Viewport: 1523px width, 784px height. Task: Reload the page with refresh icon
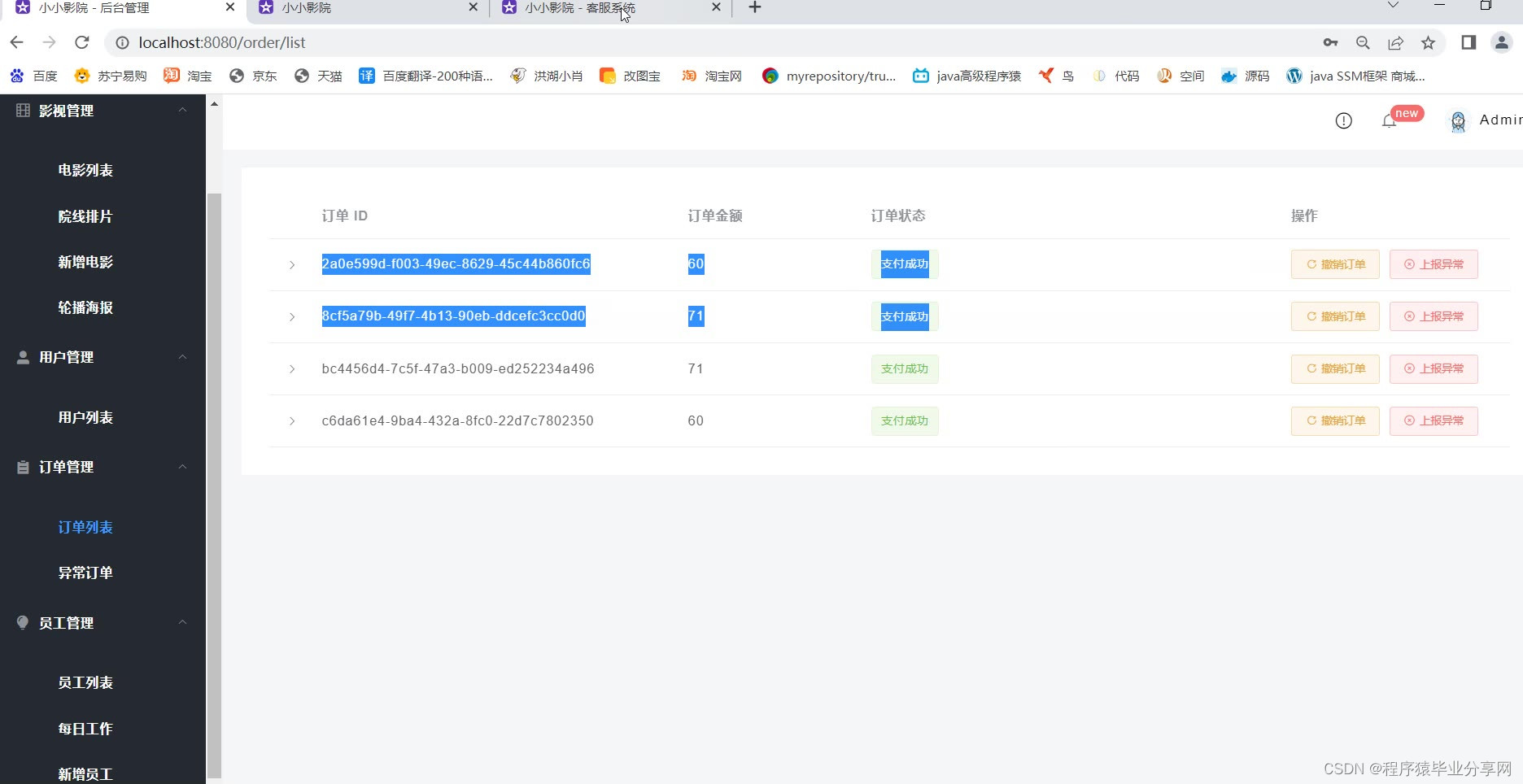tap(81, 42)
